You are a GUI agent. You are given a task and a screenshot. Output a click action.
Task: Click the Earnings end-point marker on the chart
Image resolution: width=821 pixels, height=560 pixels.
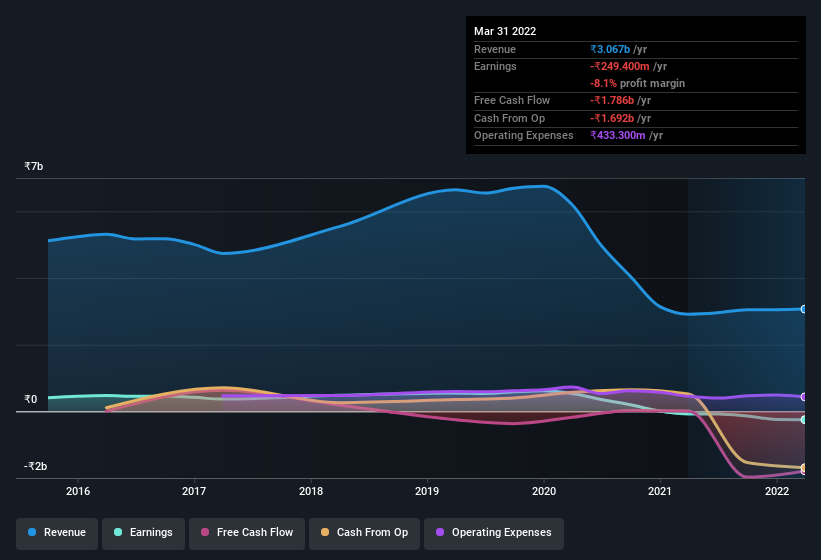click(804, 420)
